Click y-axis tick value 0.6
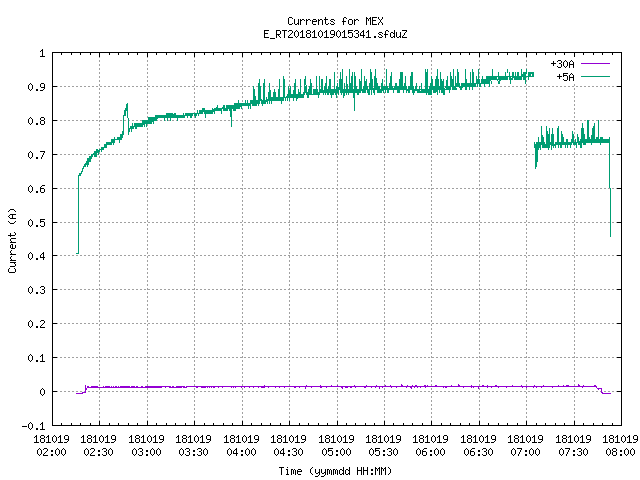The width and height of the screenshot is (640, 480). [36, 189]
